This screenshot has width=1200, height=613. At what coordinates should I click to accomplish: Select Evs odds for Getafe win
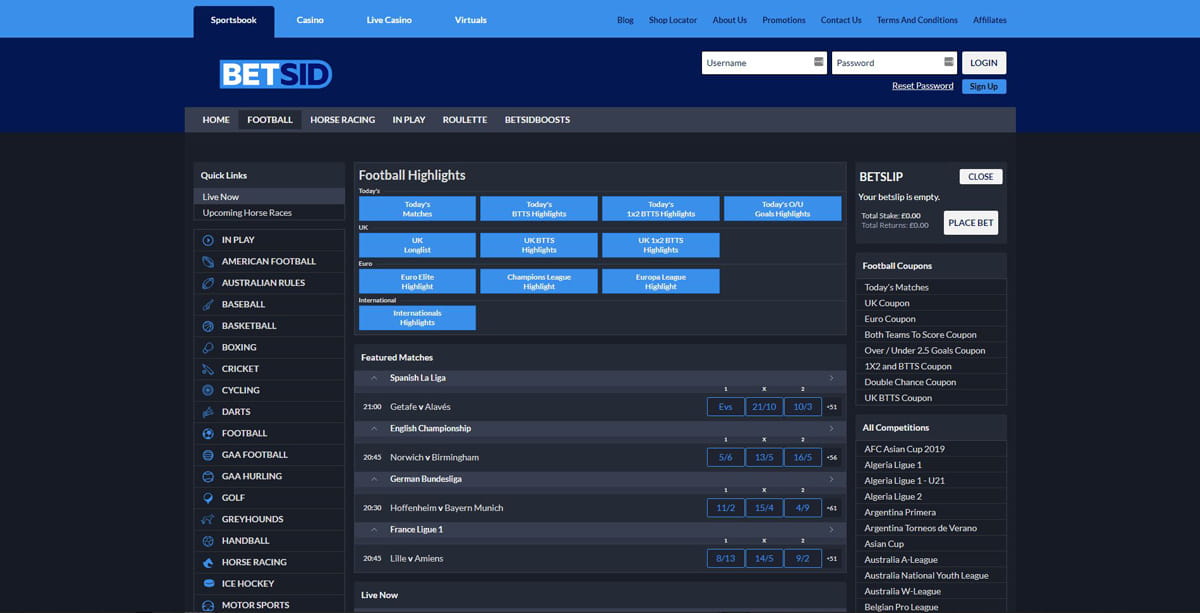(x=725, y=407)
